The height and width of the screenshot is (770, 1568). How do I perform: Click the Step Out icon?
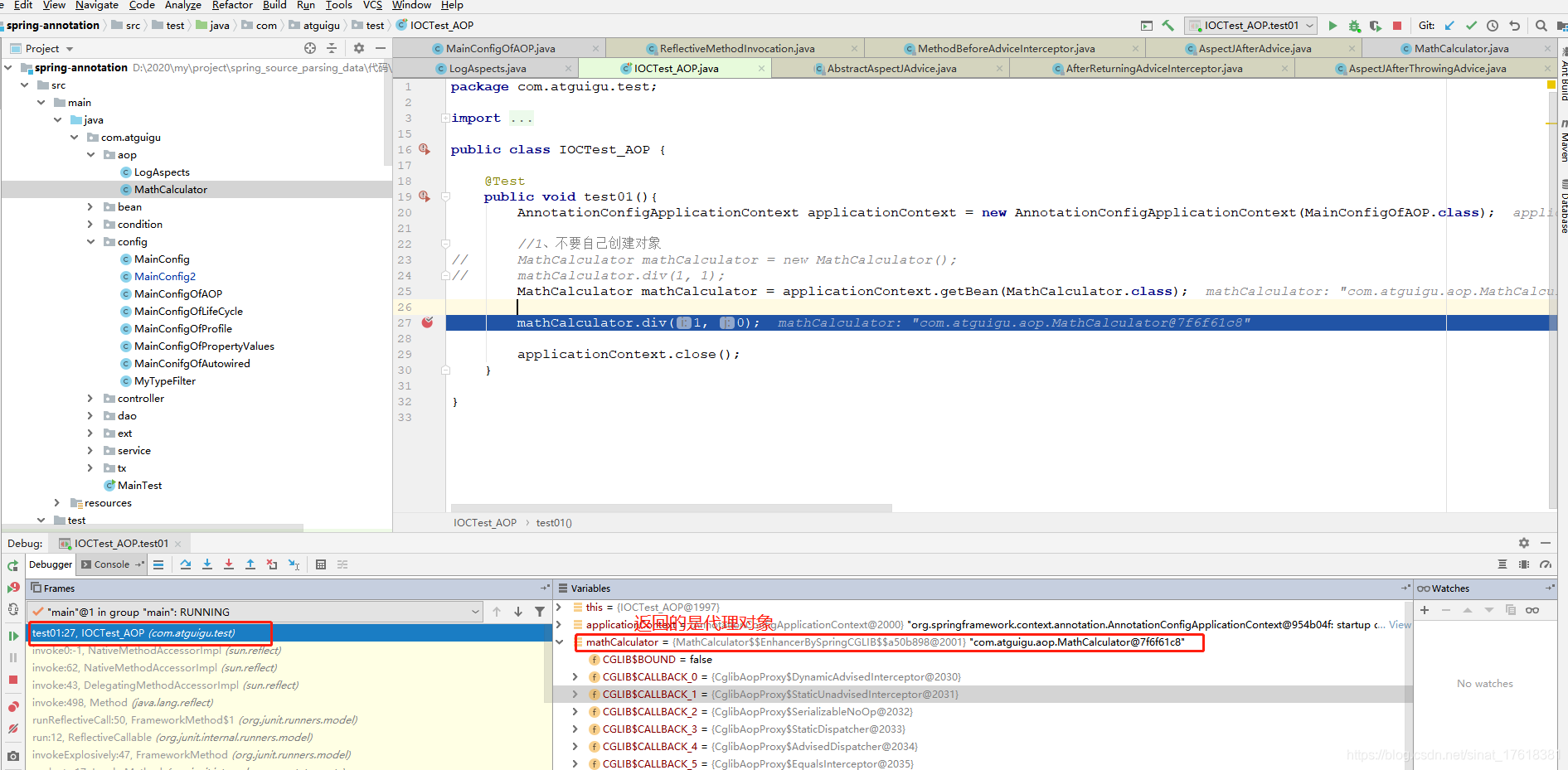click(250, 564)
